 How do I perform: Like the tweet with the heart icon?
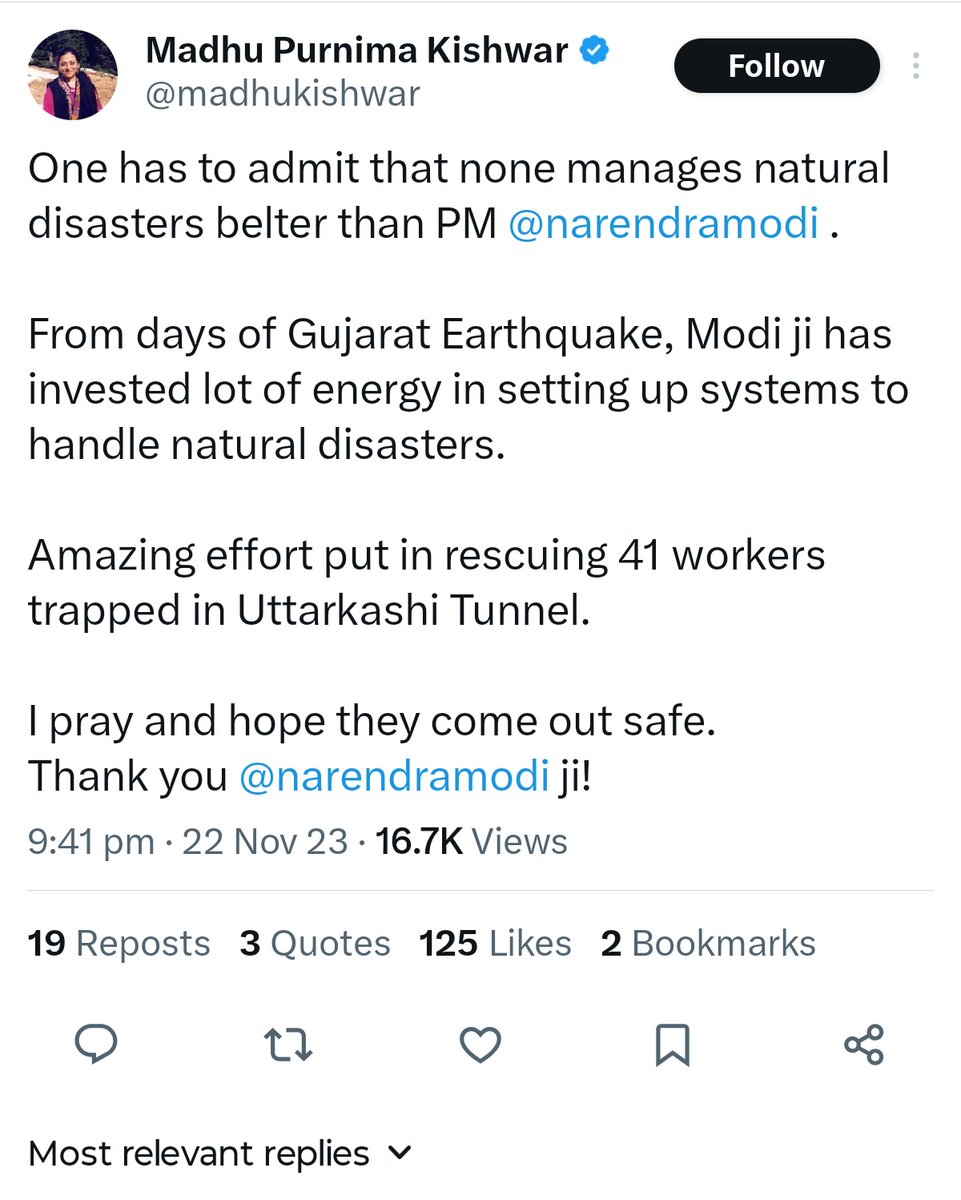click(480, 1045)
